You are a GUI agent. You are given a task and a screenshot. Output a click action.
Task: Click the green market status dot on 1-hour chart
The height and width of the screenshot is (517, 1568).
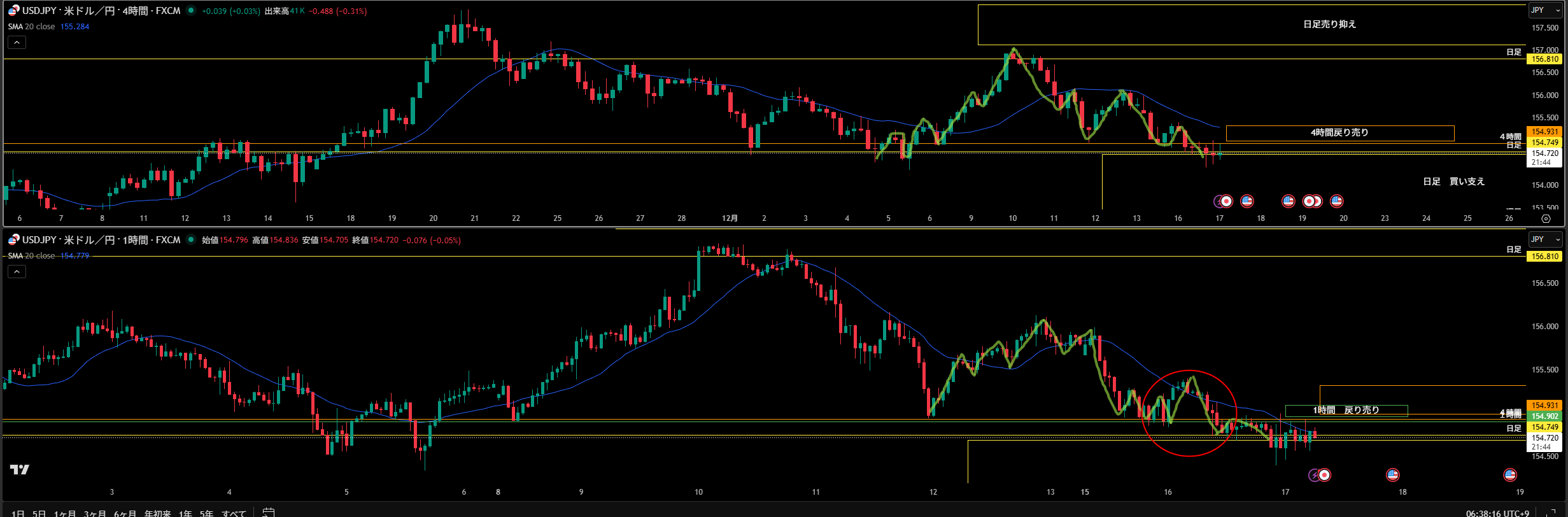[x=190, y=240]
